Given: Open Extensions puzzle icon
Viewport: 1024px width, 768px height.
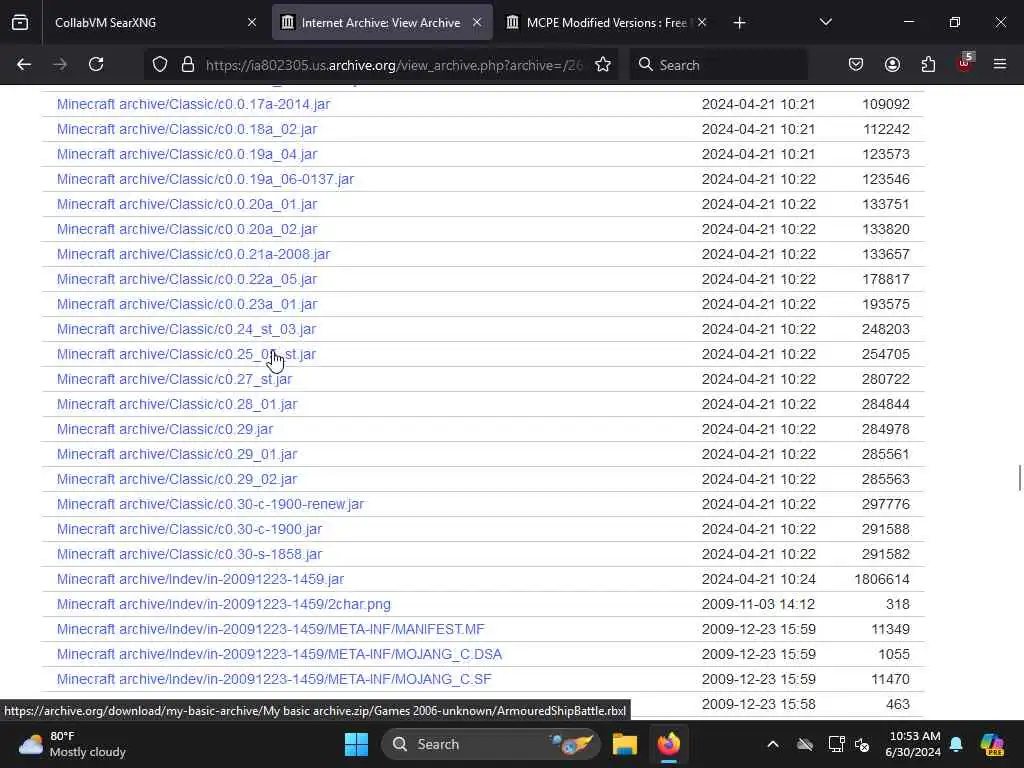Looking at the screenshot, I should pyautogui.click(x=928, y=65).
